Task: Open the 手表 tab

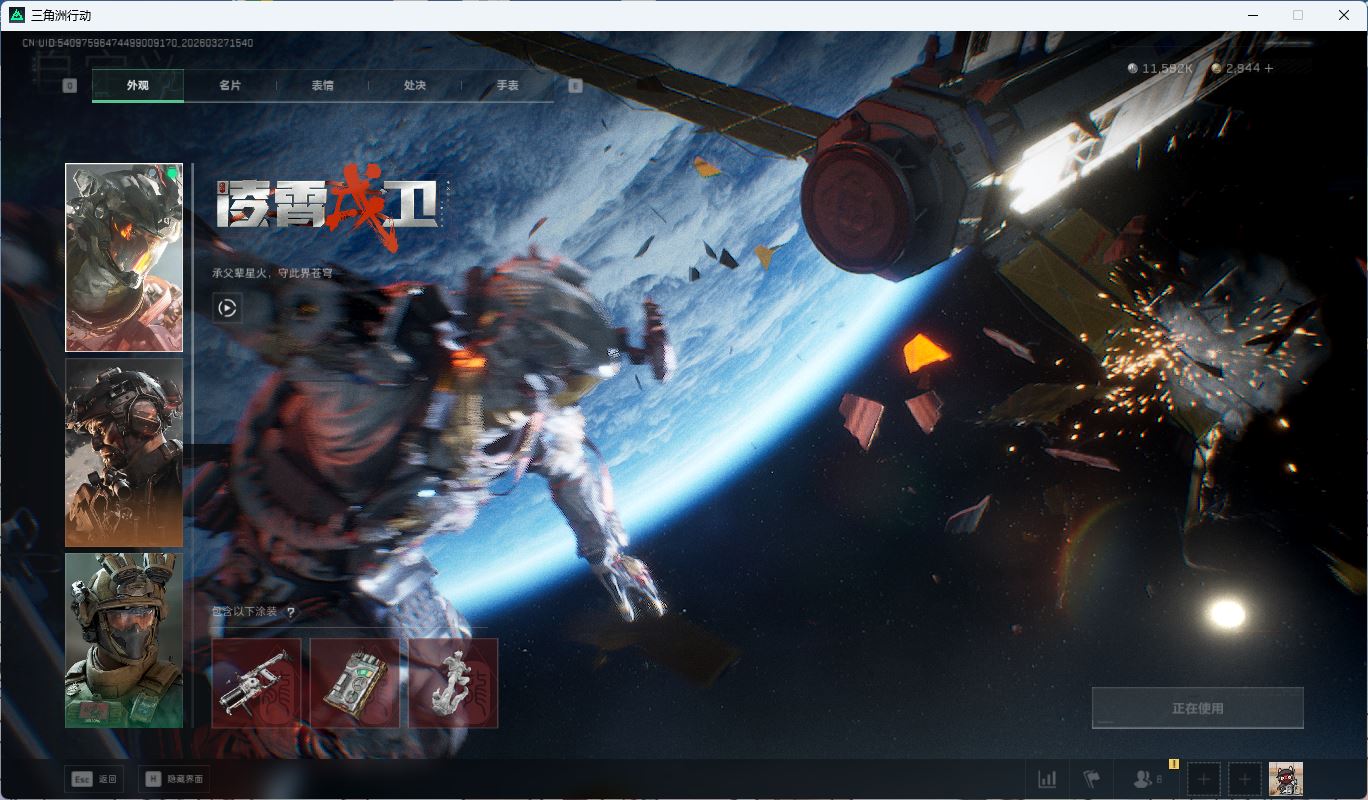Action: point(507,86)
